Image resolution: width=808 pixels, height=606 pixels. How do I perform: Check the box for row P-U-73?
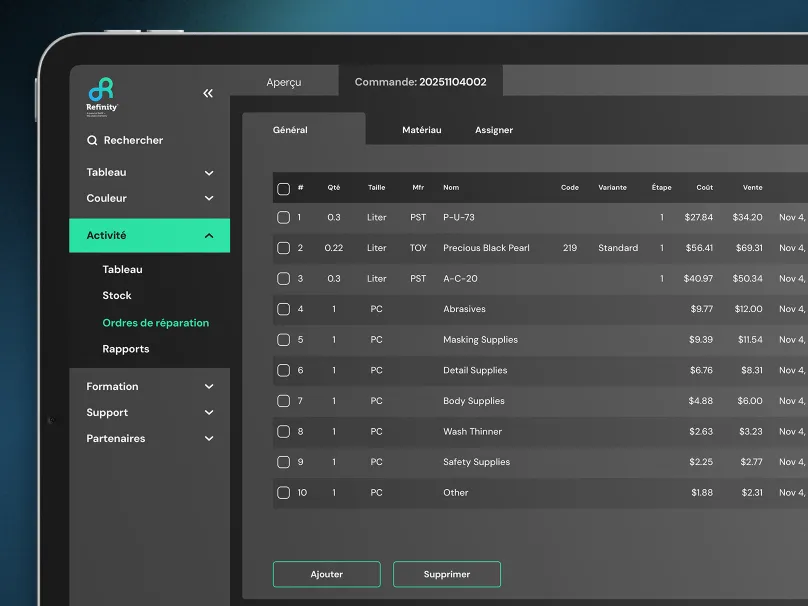coord(283,217)
